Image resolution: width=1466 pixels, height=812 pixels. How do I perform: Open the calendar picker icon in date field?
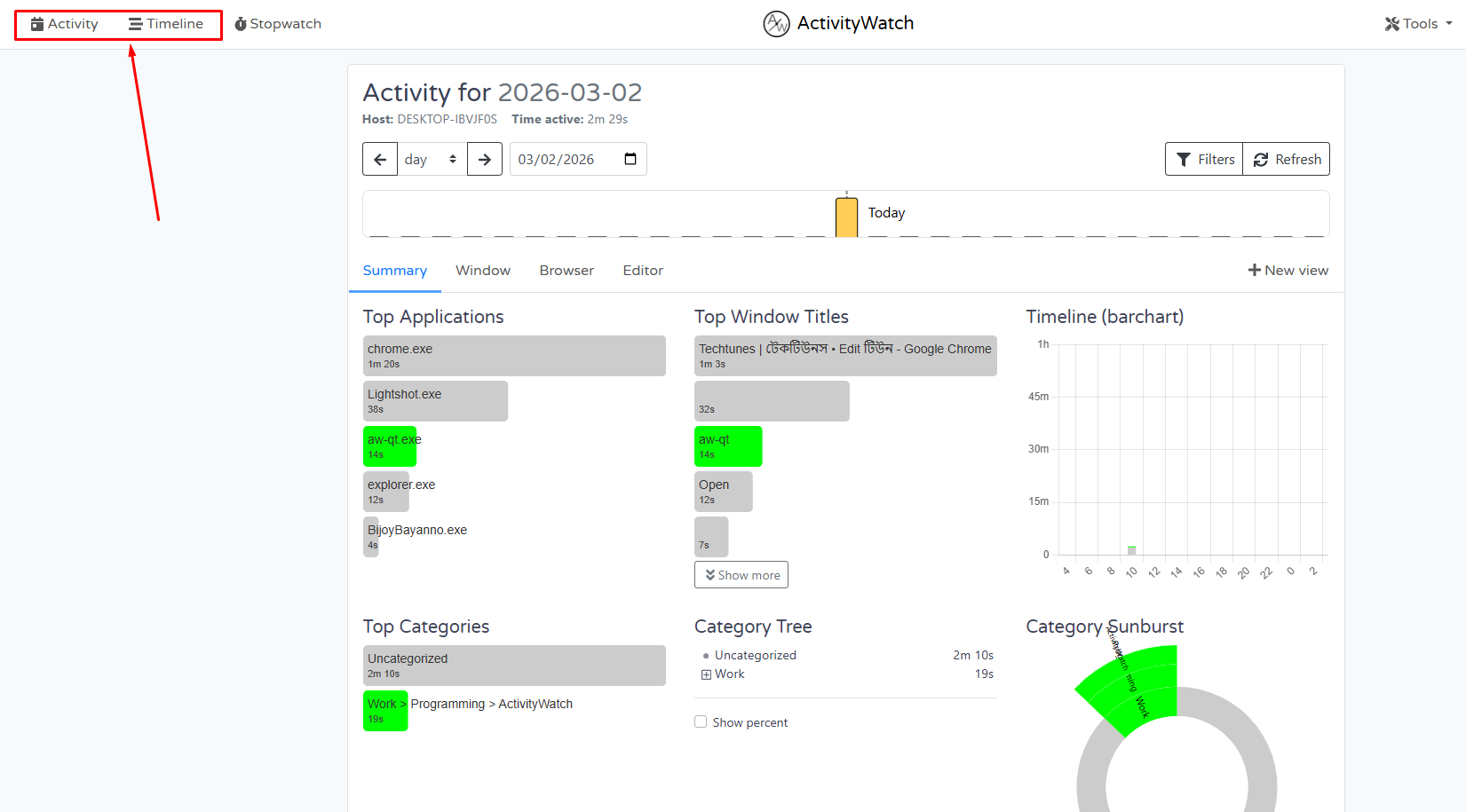coord(630,159)
